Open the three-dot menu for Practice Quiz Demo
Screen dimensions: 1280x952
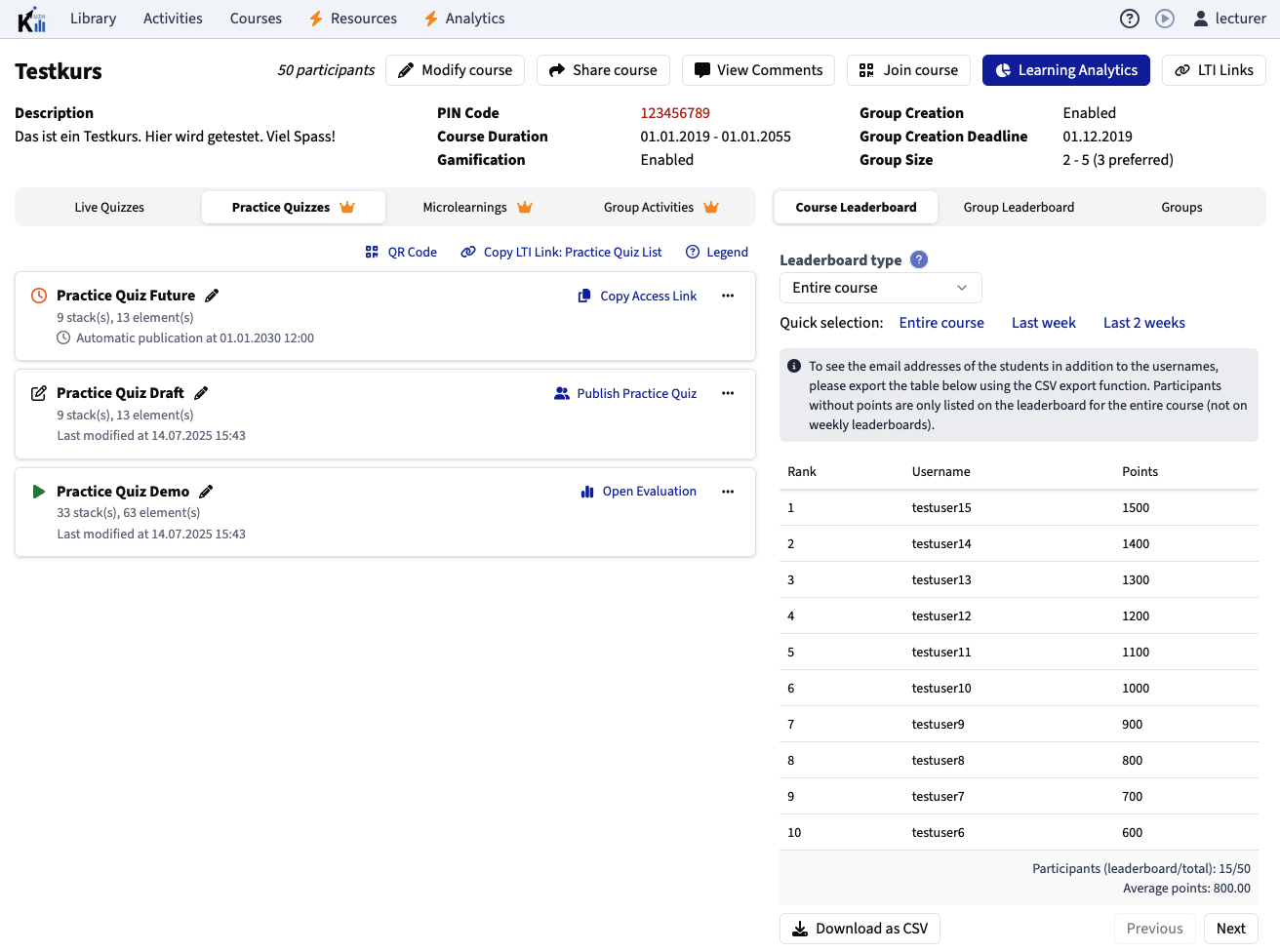(x=728, y=492)
